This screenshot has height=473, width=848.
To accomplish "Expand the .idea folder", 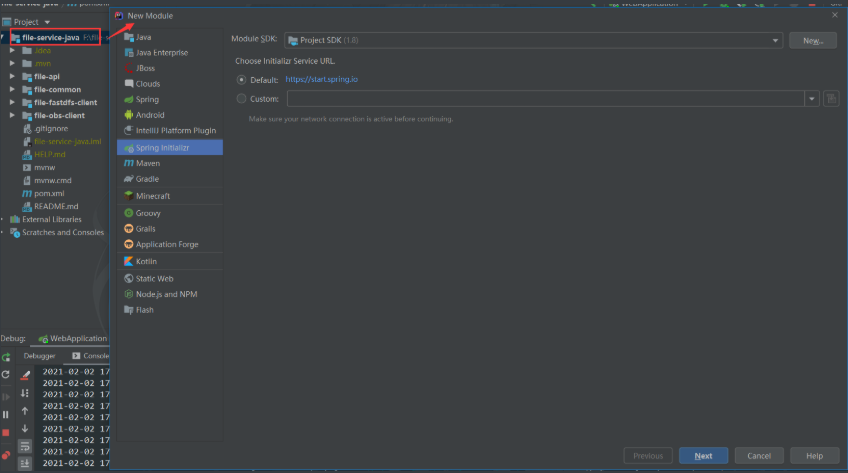I will tap(12, 51).
